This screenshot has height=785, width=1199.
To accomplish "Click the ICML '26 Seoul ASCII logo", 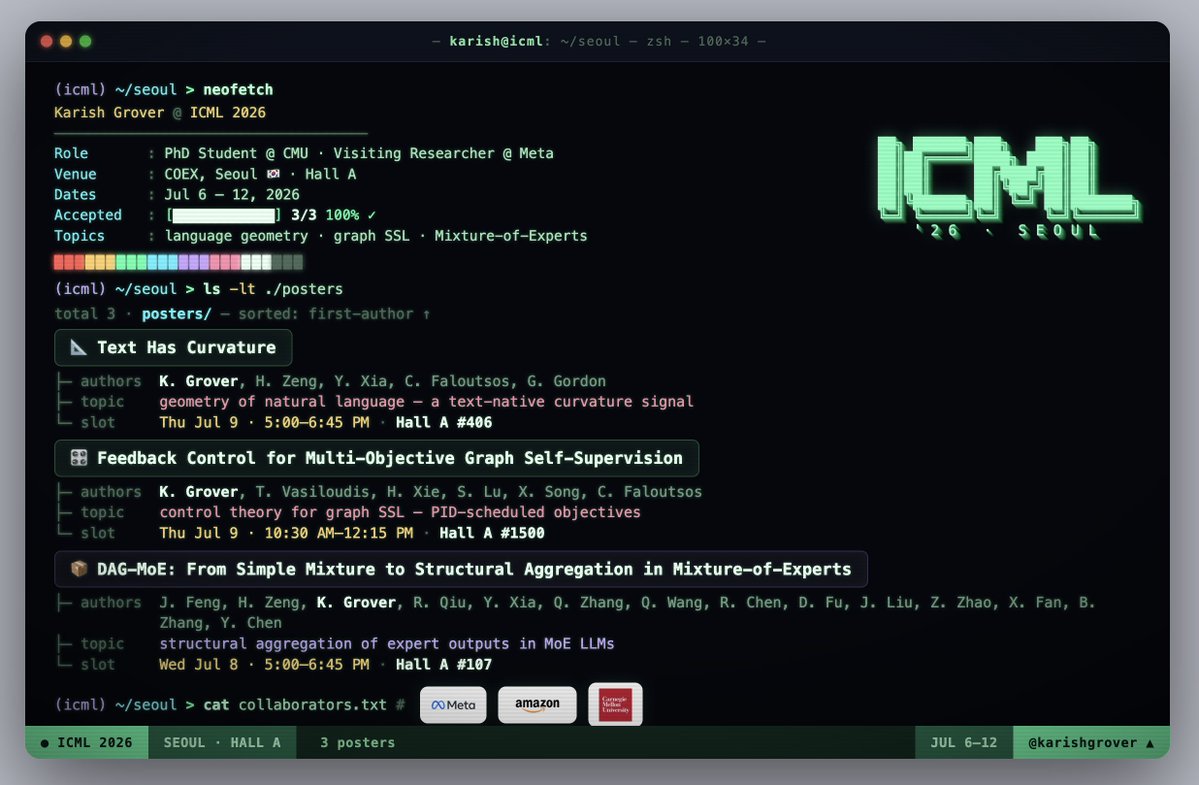I will [x=1008, y=187].
